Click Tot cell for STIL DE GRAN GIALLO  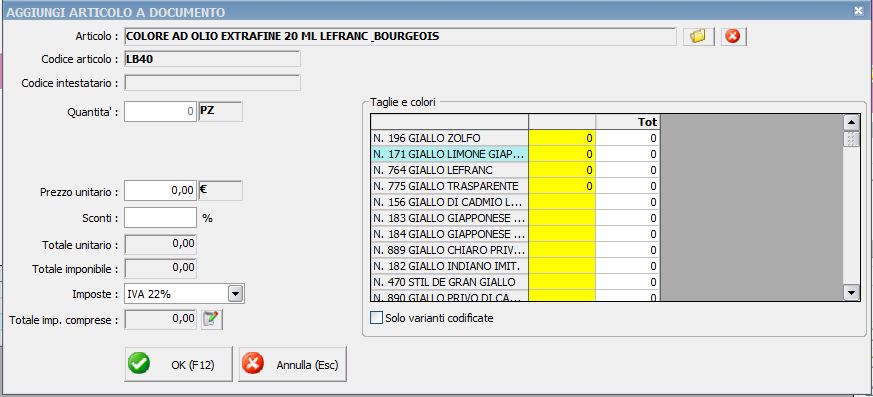point(627,282)
